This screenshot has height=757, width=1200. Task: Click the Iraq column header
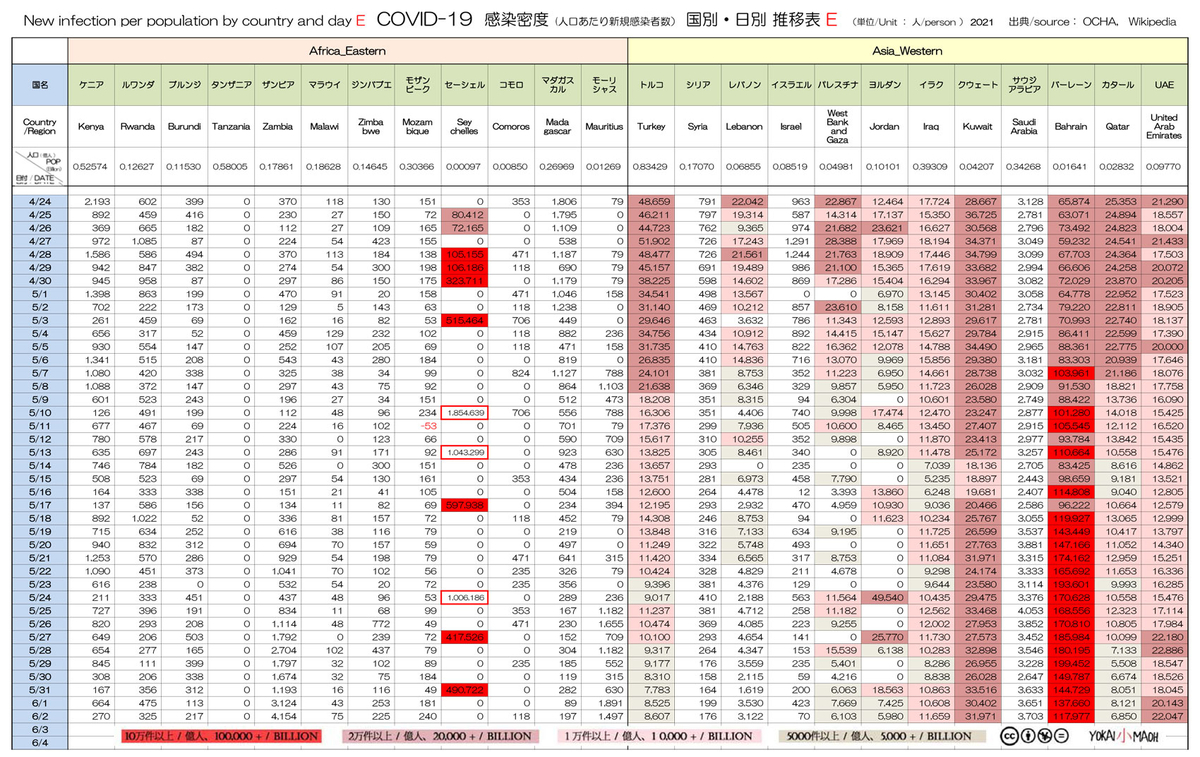(931, 127)
